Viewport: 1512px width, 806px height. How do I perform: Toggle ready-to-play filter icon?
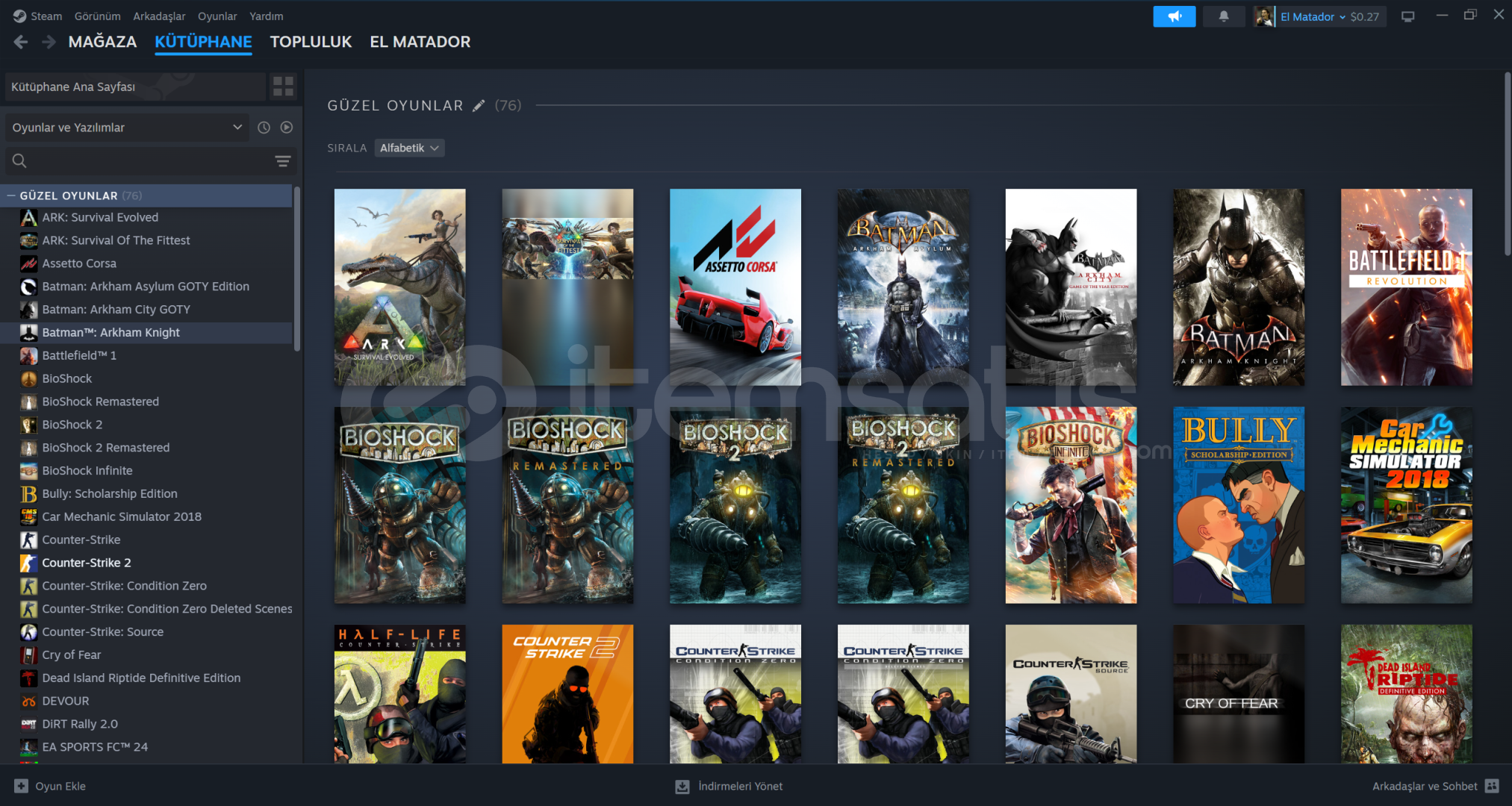coord(287,128)
